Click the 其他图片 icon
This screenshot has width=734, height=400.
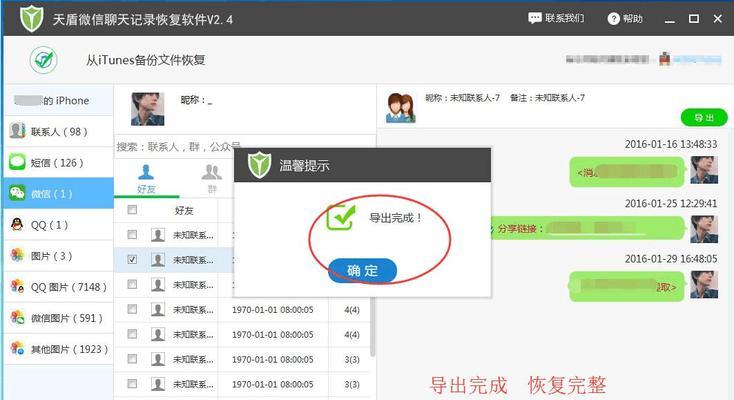pos(17,348)
